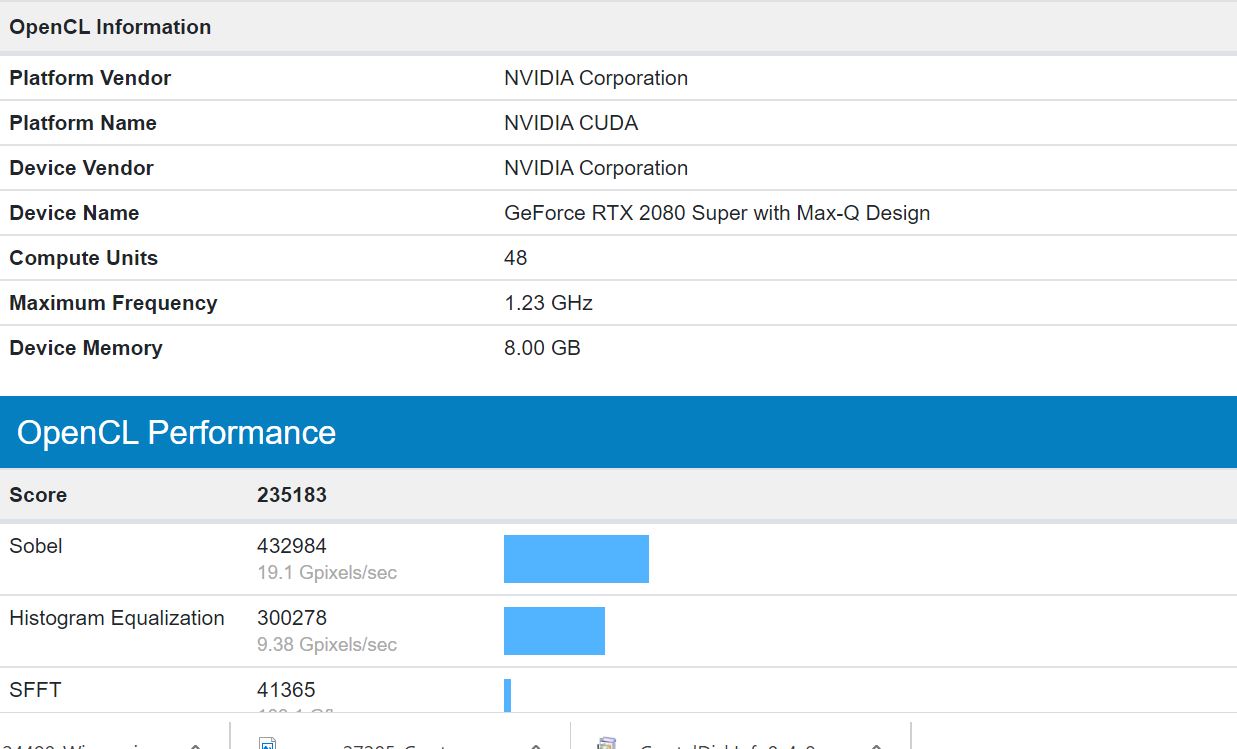
Task: Click the 9.38 Gpixels/sec rate
Action: point(327,645)
